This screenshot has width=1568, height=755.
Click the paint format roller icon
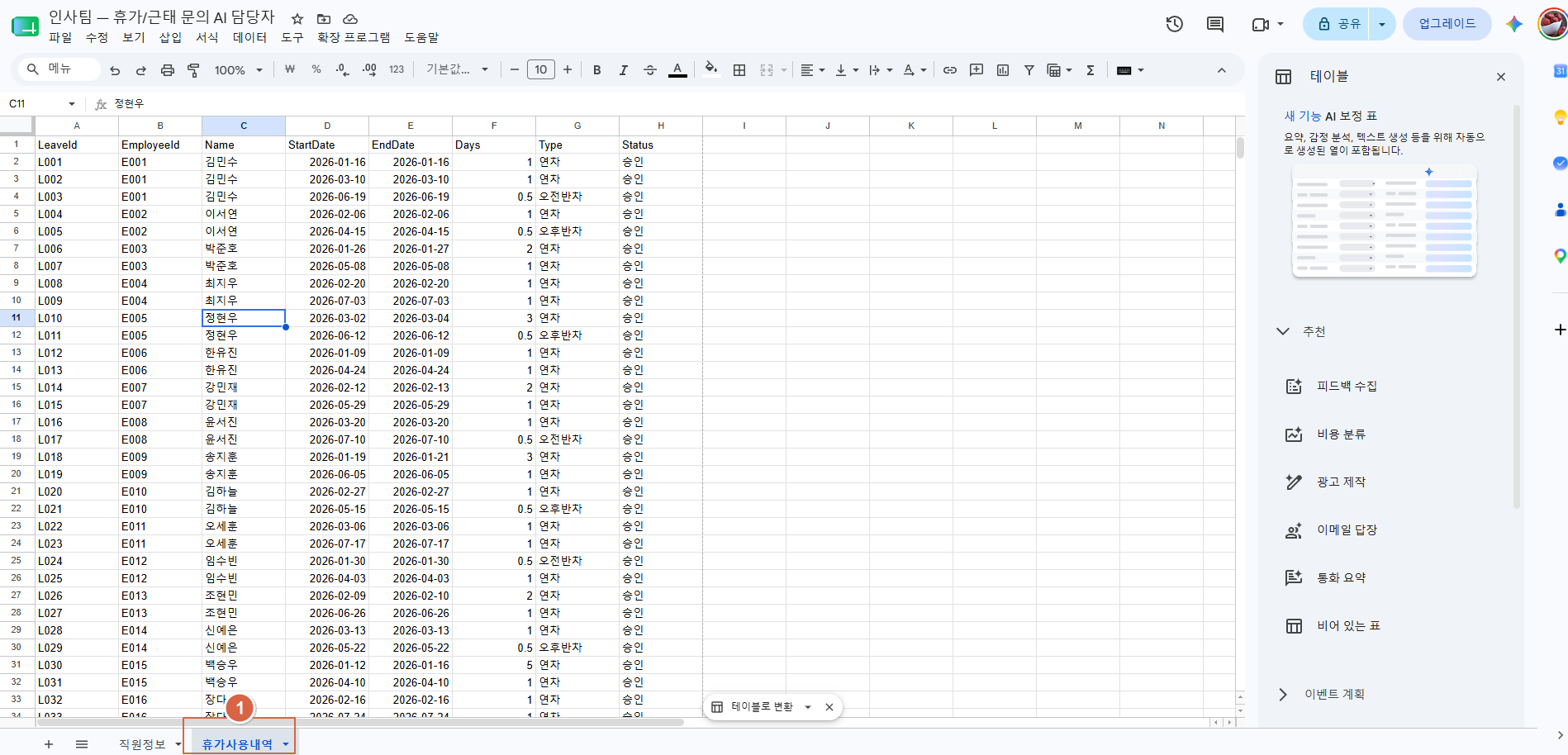[x=193, y=70]
